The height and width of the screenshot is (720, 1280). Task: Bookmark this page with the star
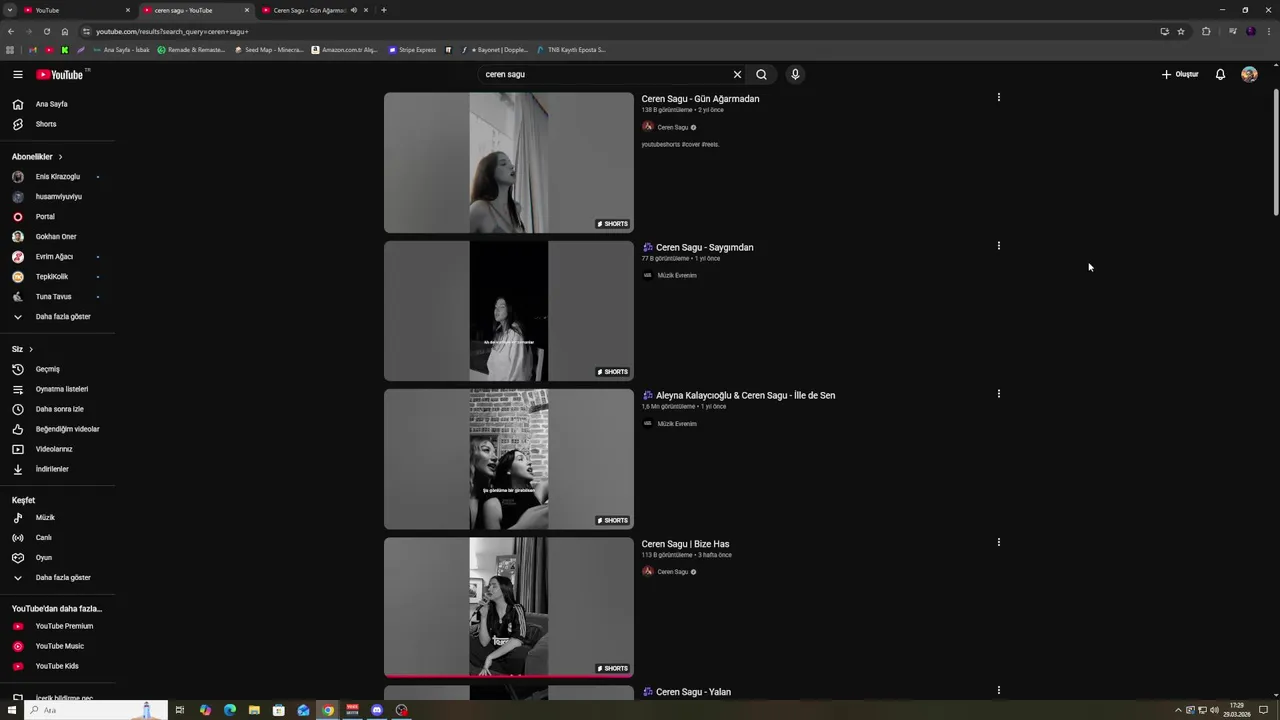(x=1181, y=31)
